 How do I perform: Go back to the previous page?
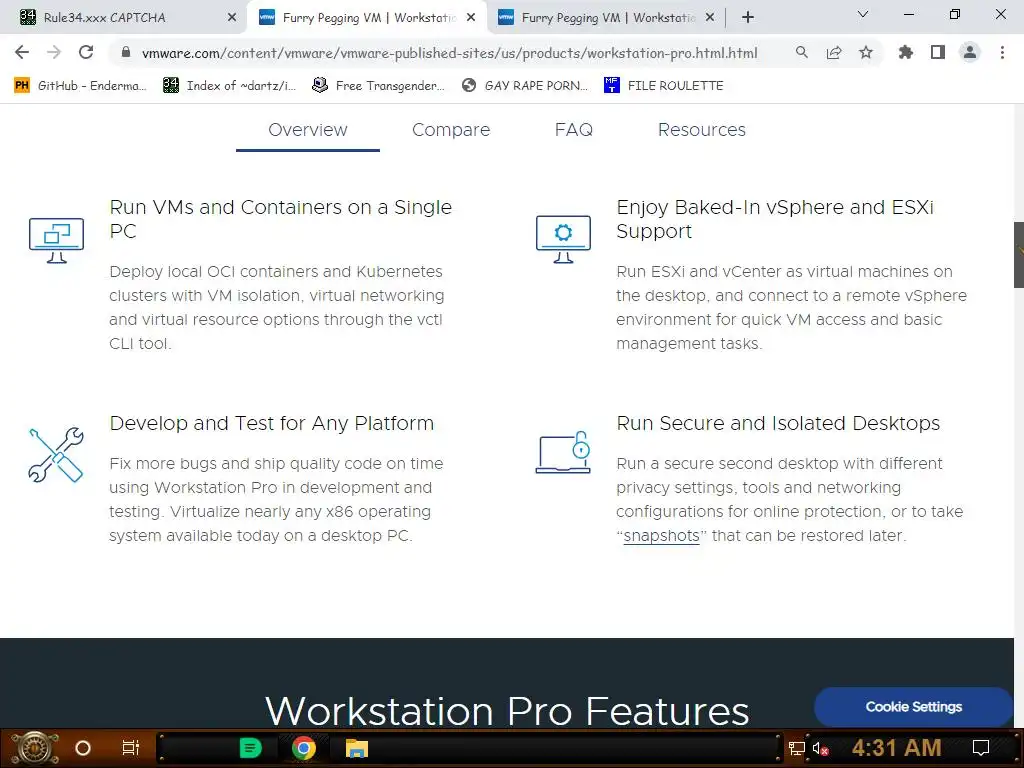coord(22,52)
